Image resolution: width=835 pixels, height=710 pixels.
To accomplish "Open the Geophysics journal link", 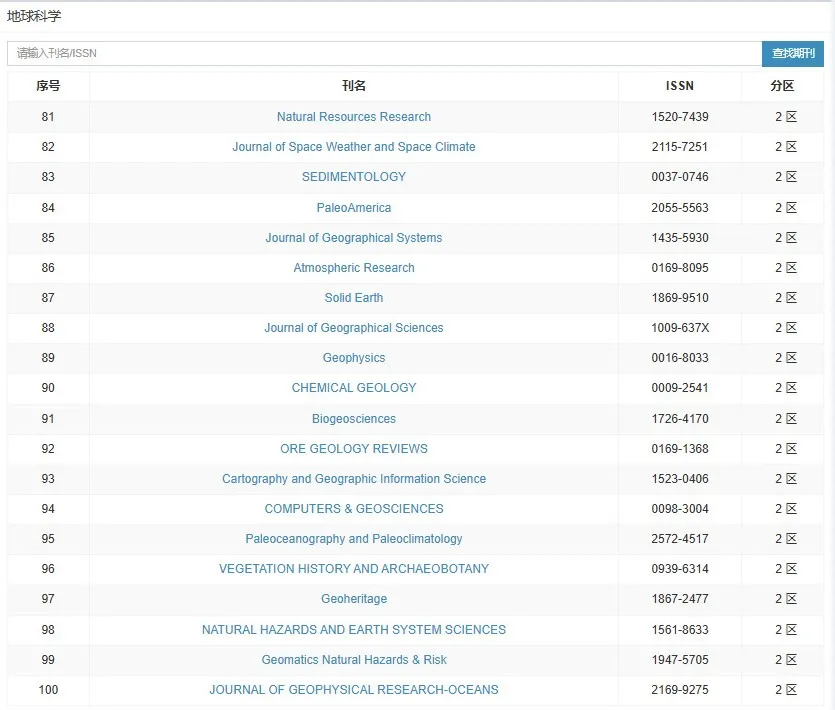I will [x=354, y=358].
